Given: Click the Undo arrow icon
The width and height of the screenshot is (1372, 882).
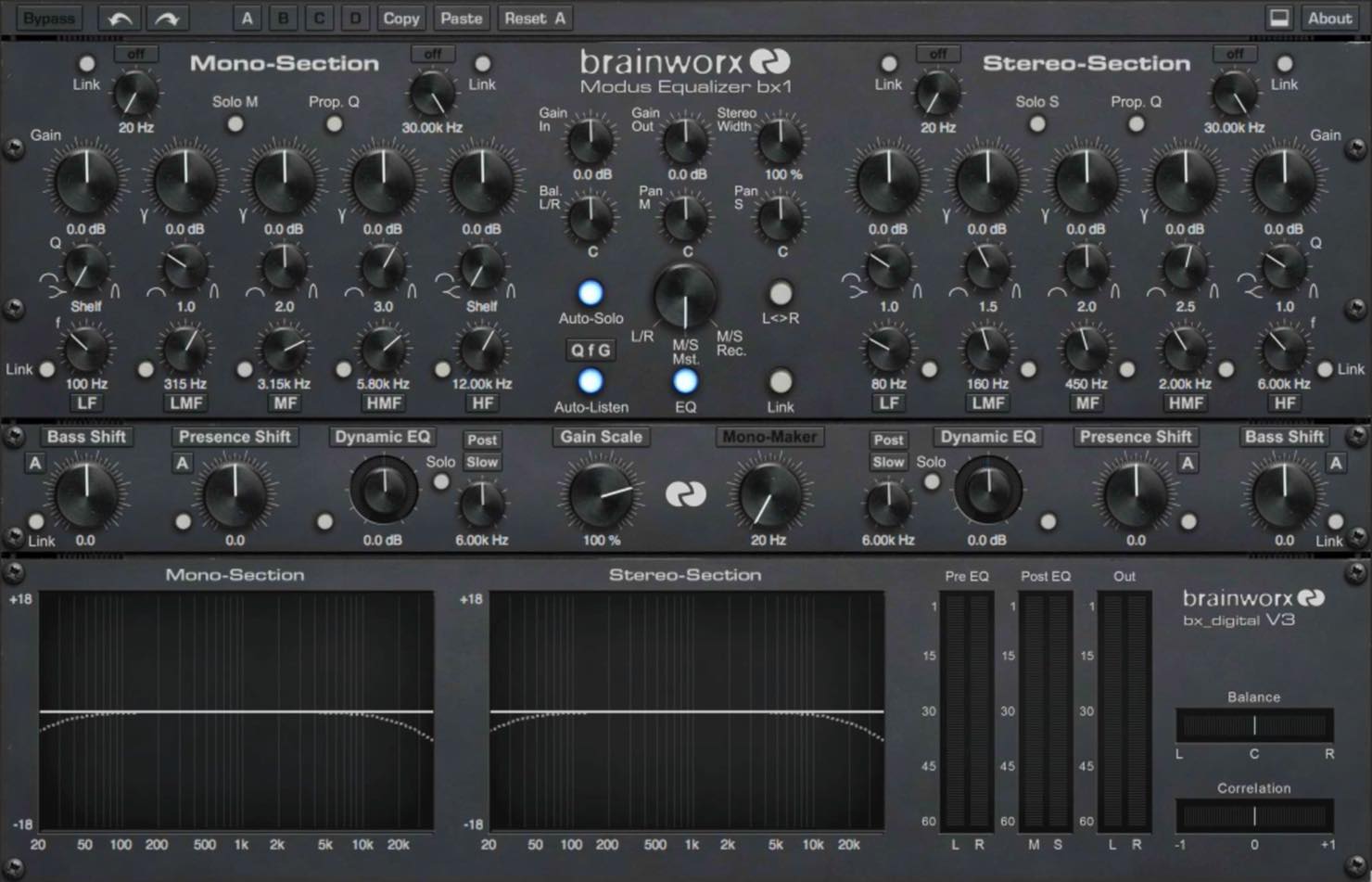Looking at the screenshot, I should tap(120, 18).
